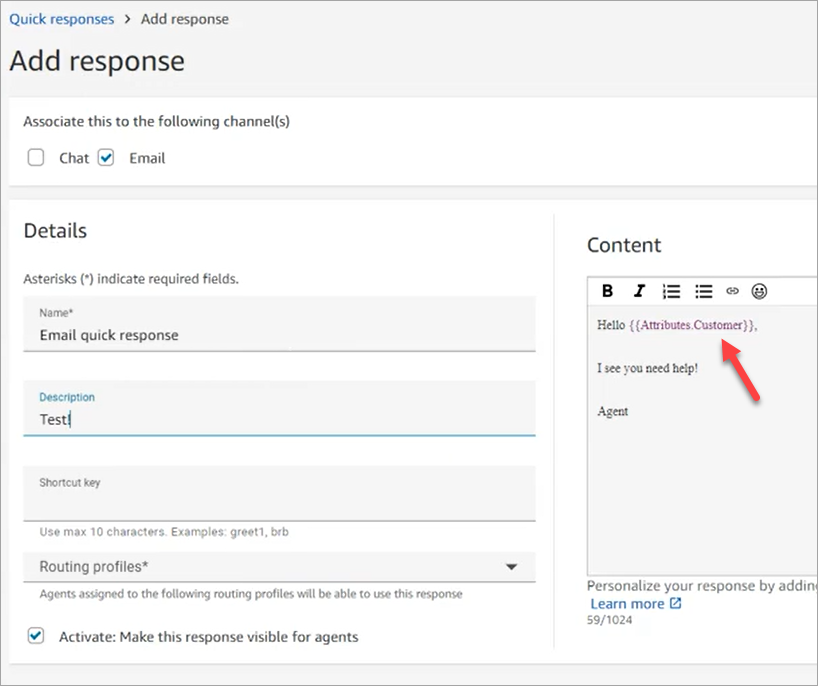818x686 pixels.
Task: Place cursor on the Agent signature line
Action: point(613,411)
